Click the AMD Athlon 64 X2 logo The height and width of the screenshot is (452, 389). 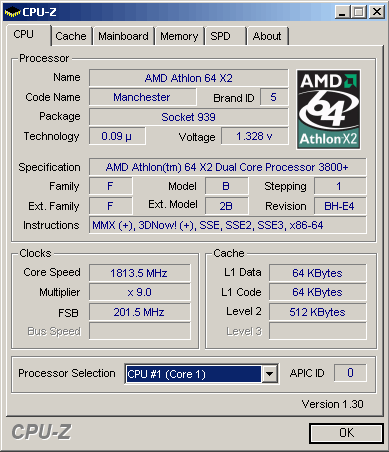pyautogui.click(x=328, y=109)
